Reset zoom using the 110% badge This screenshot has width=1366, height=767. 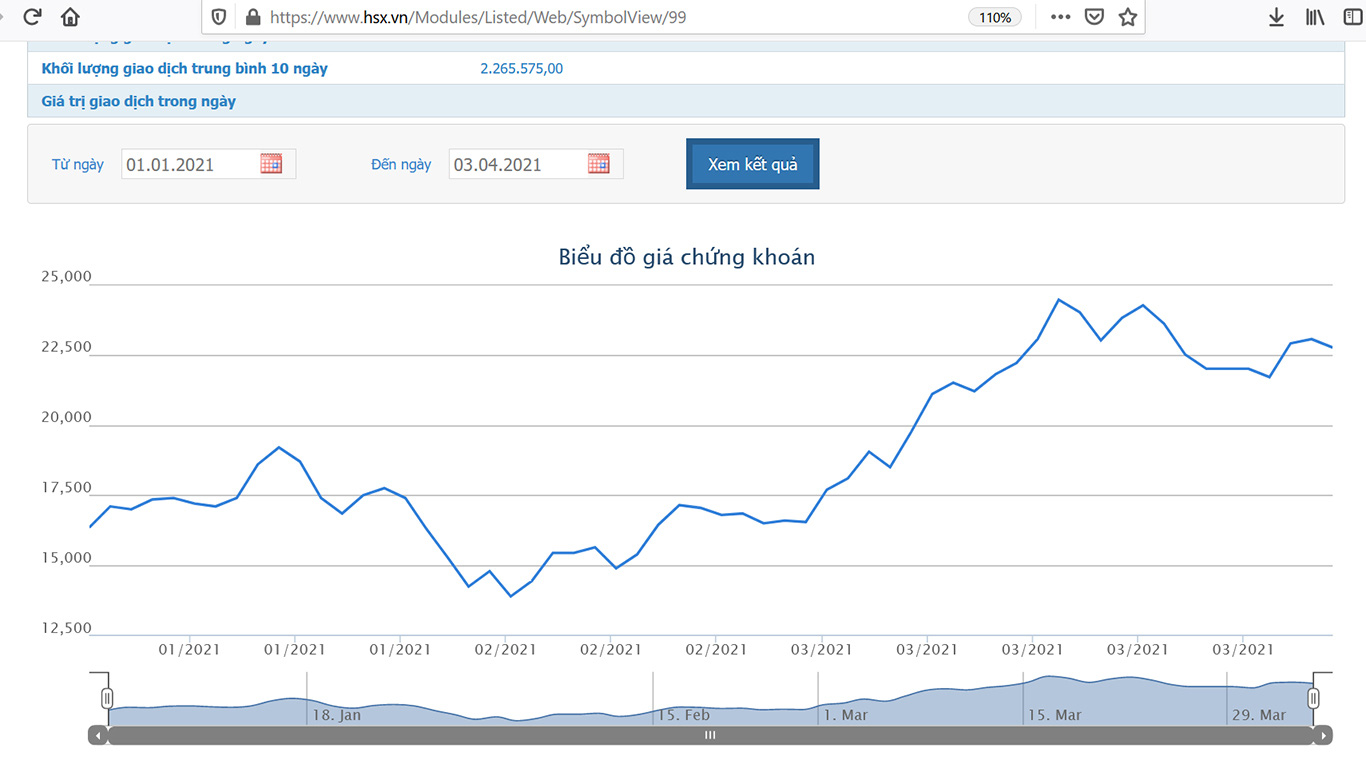click(x=994, y=17)
